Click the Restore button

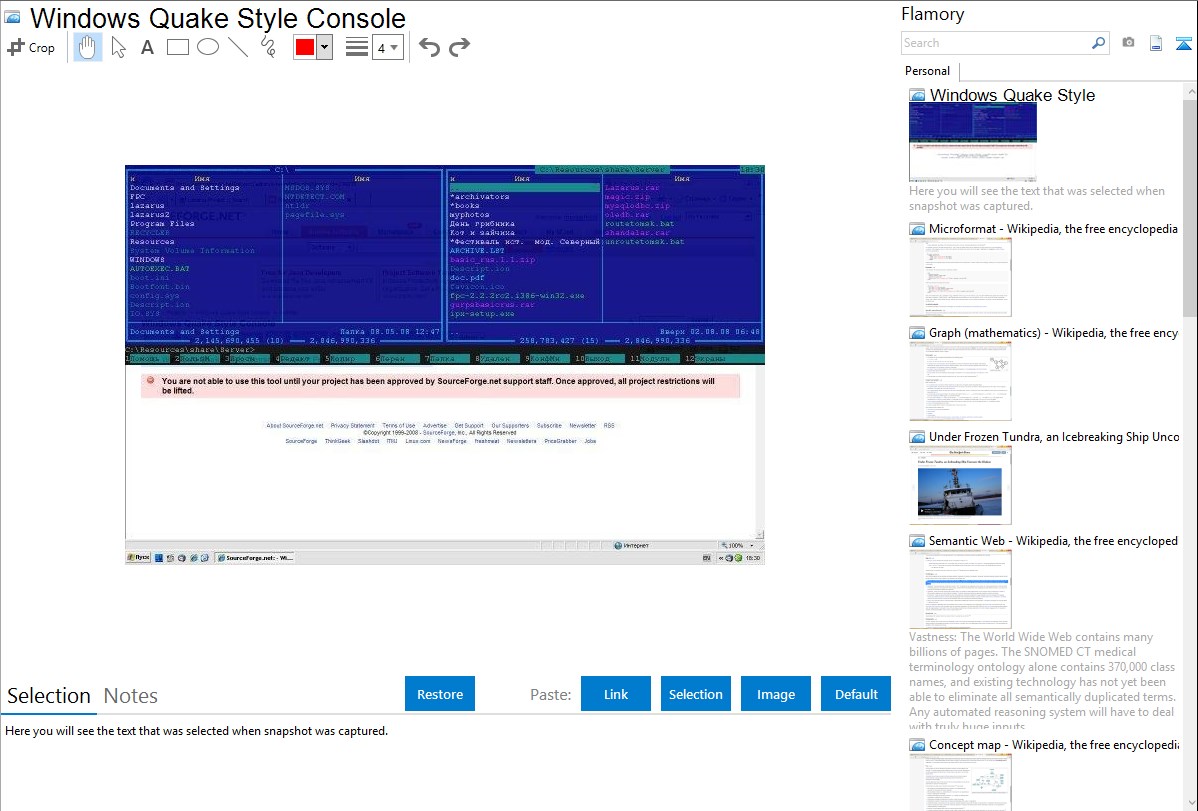[440, 694]
